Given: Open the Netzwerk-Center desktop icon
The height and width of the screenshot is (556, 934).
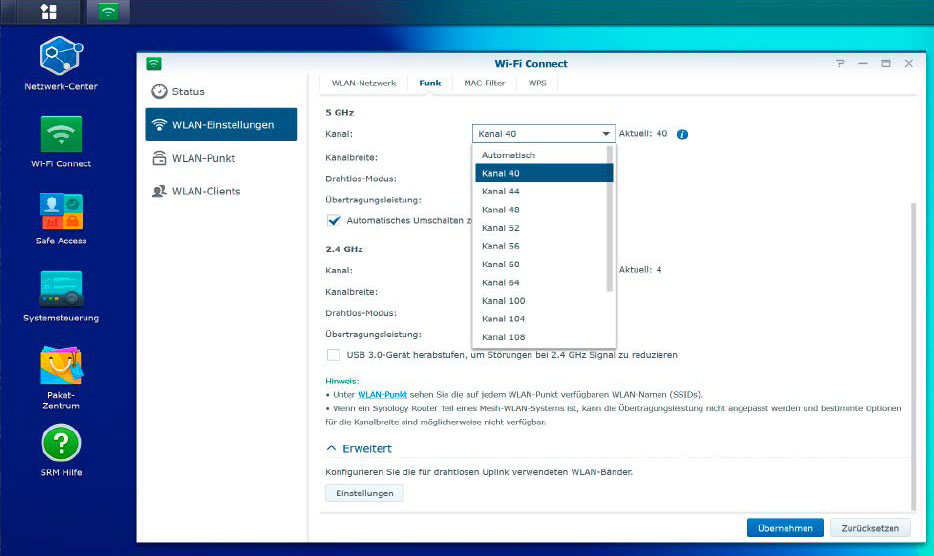Looking at the screenshot, I should pyautogui.click(x=61, y=64).
